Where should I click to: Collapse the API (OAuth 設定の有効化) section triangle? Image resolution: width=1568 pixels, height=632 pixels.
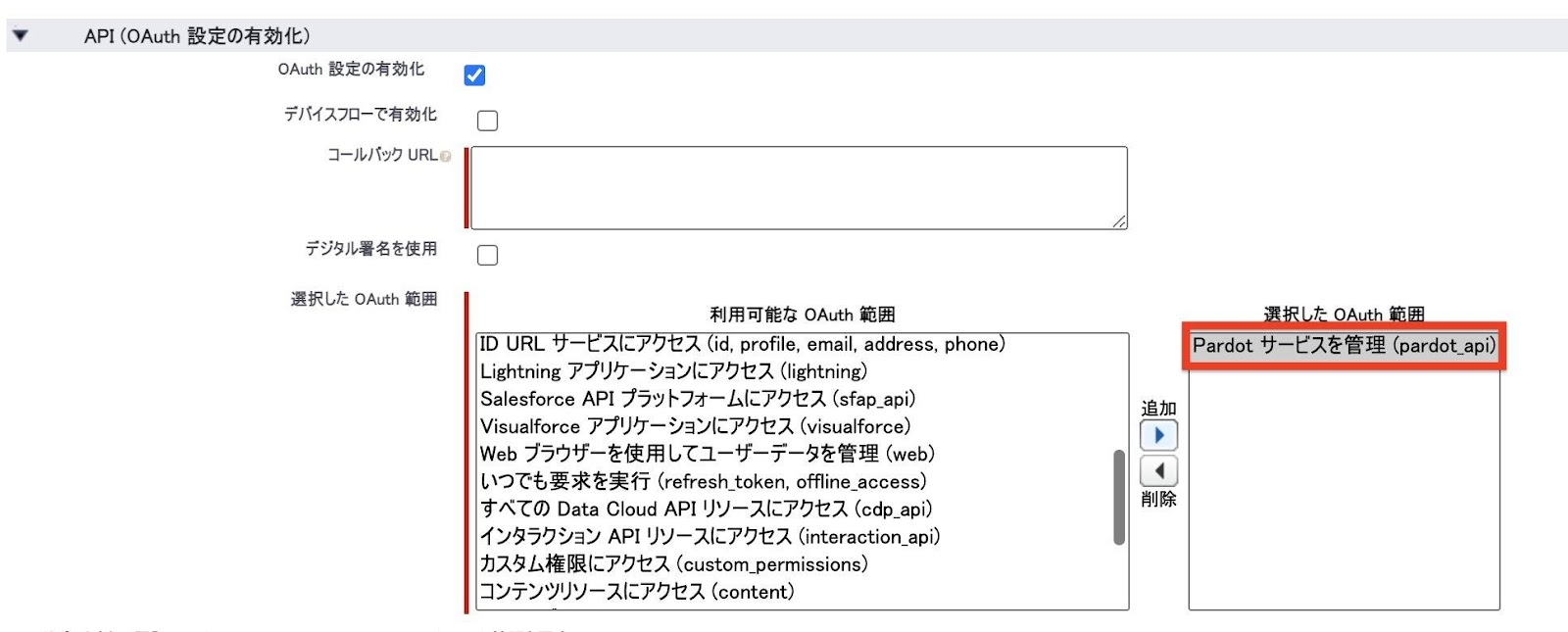(20, 35)
